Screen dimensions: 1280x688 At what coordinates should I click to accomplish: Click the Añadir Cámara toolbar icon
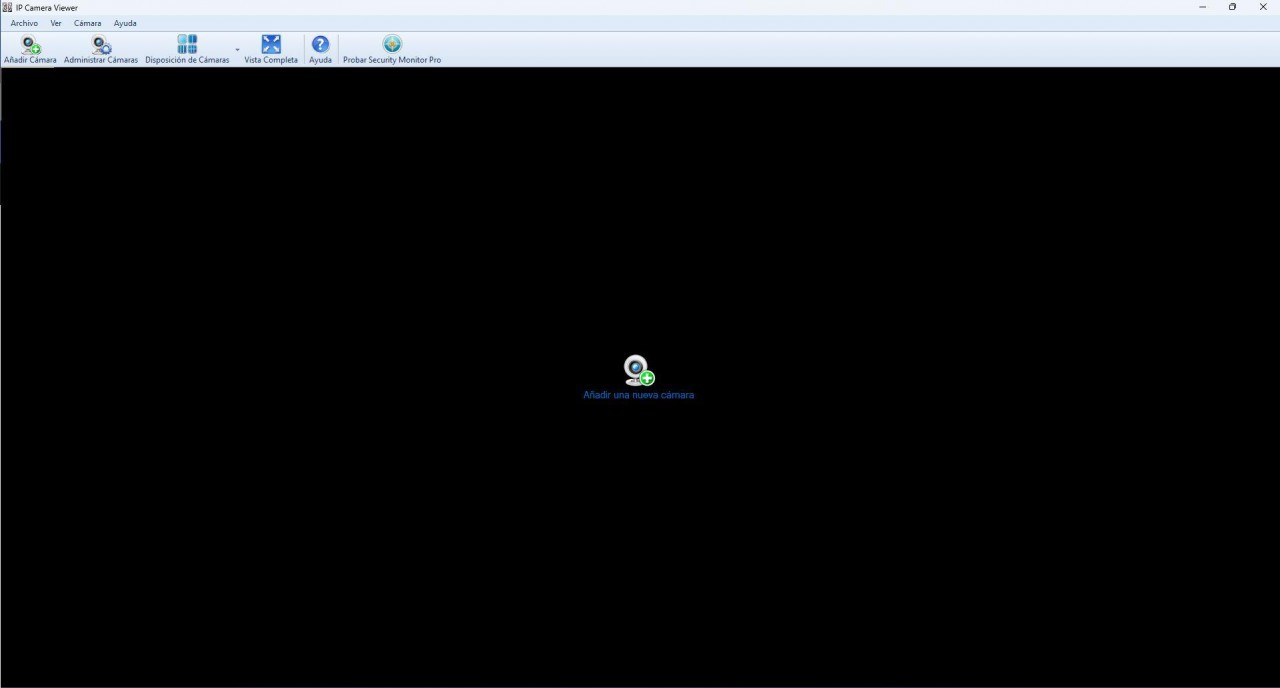click(x=31, y=44)
